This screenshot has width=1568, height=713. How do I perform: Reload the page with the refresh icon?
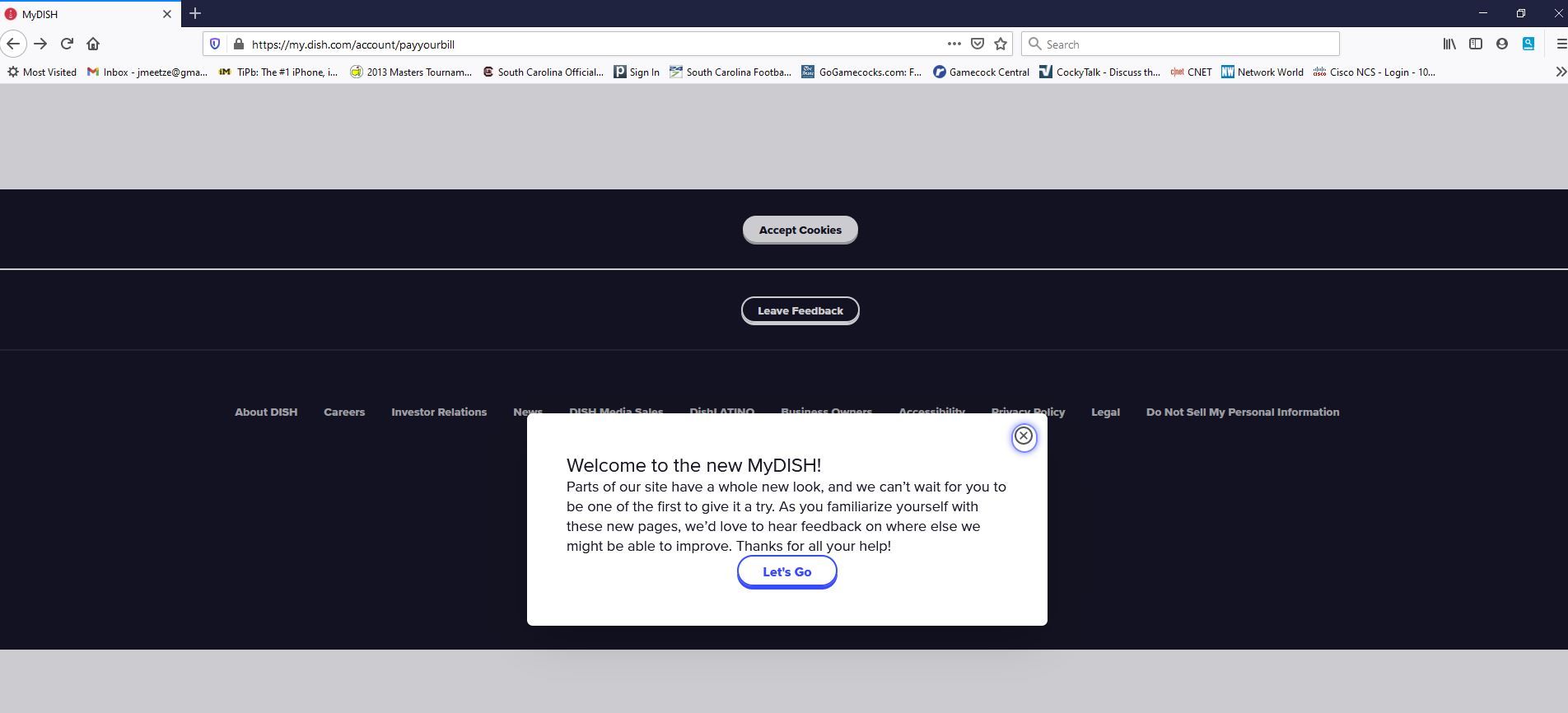pyautogui.click(x=68, y=44)
